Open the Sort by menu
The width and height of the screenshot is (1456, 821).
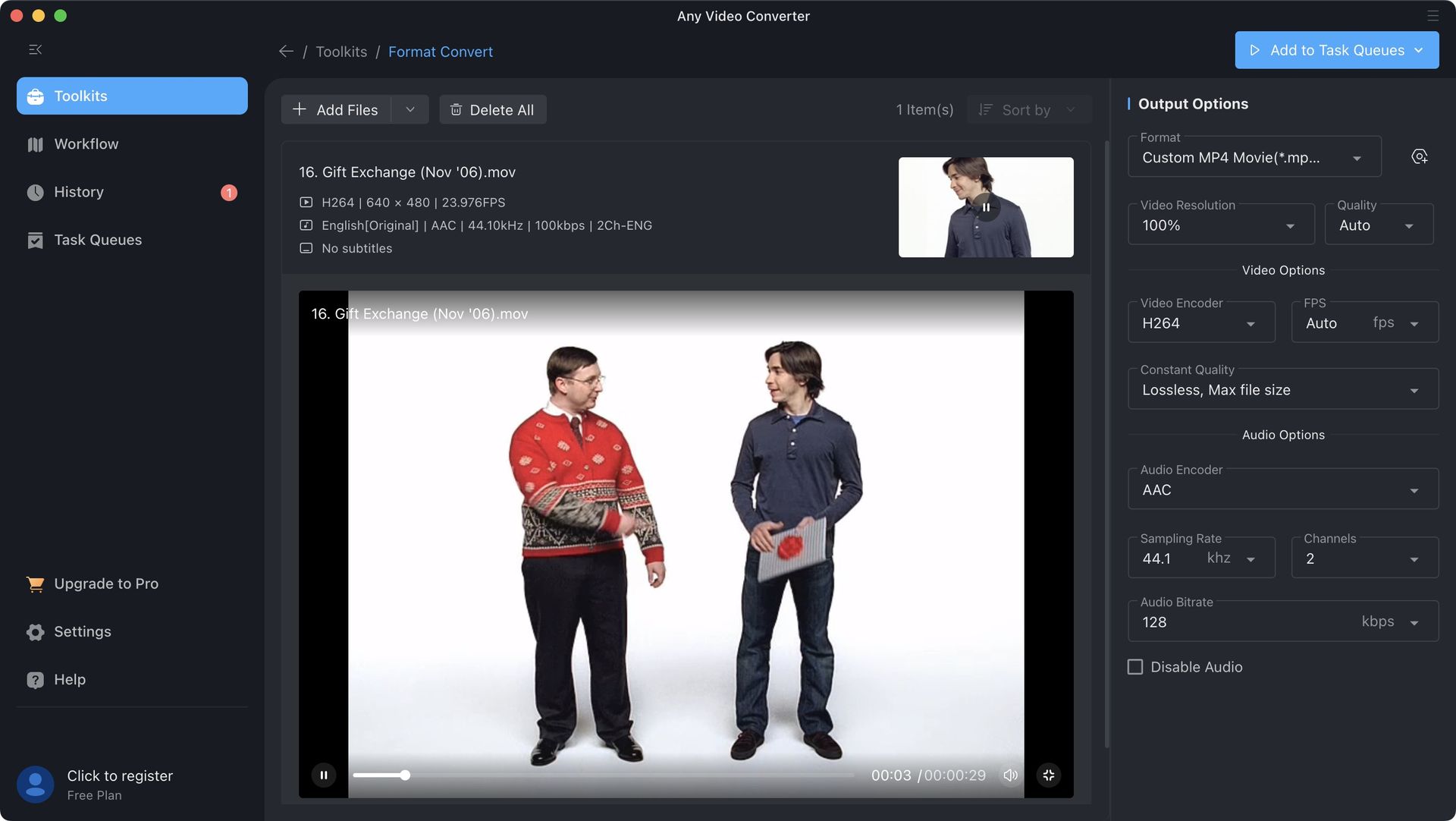(x=1026, y=109)
